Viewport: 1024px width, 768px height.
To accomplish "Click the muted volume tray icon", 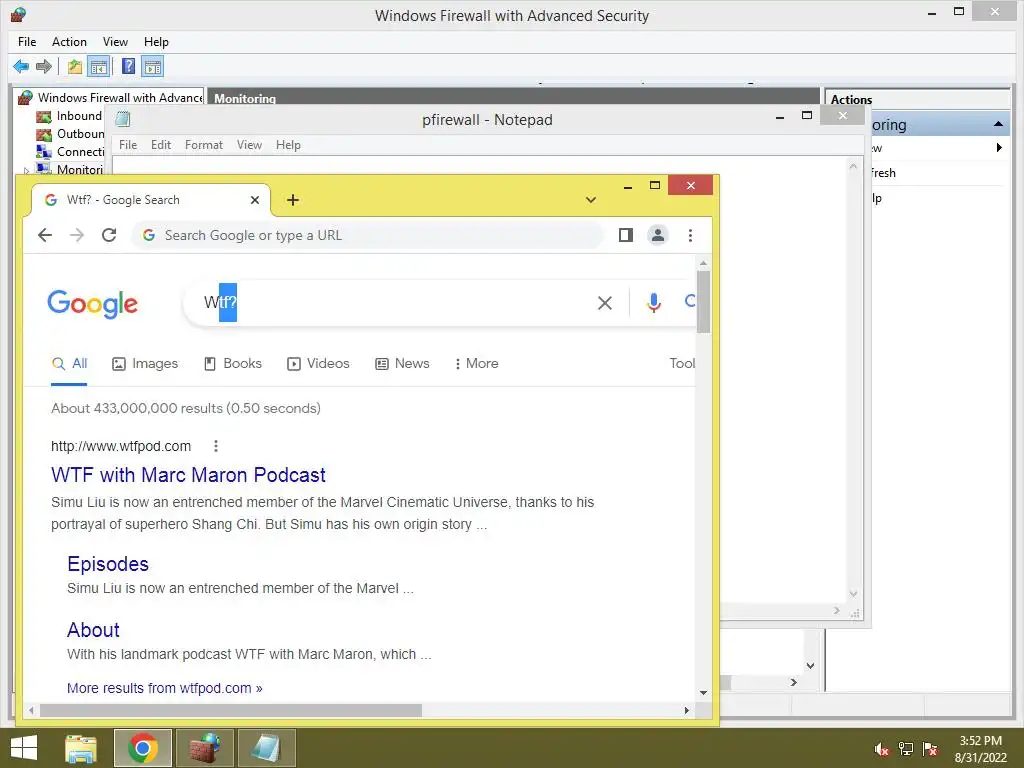I will click(x=881, y=749).
